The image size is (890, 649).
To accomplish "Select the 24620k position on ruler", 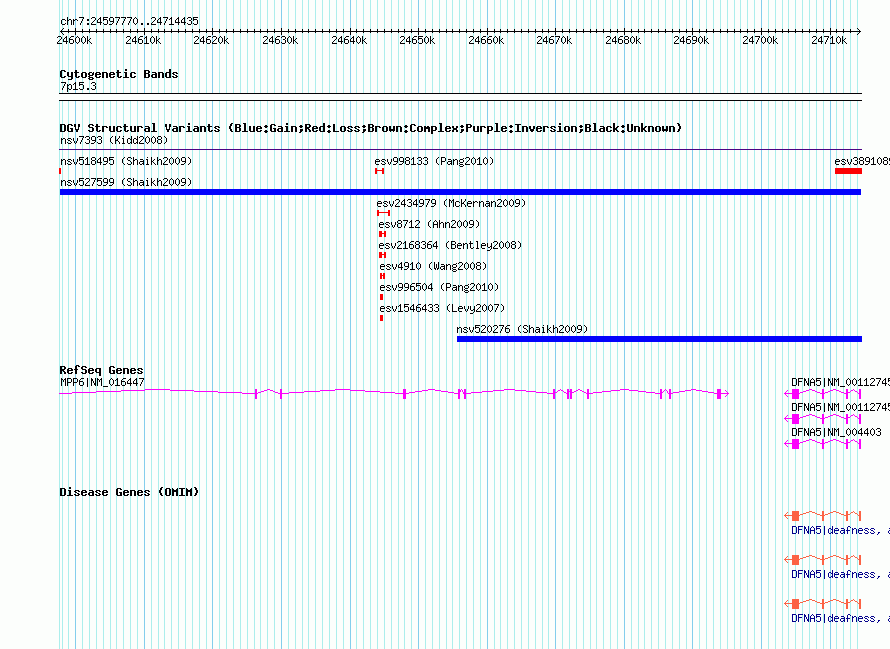I will (x=211, y=40).
